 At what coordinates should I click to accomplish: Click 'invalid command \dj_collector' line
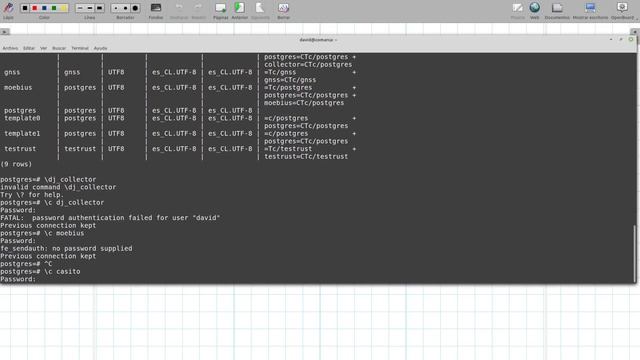[58, 187]
